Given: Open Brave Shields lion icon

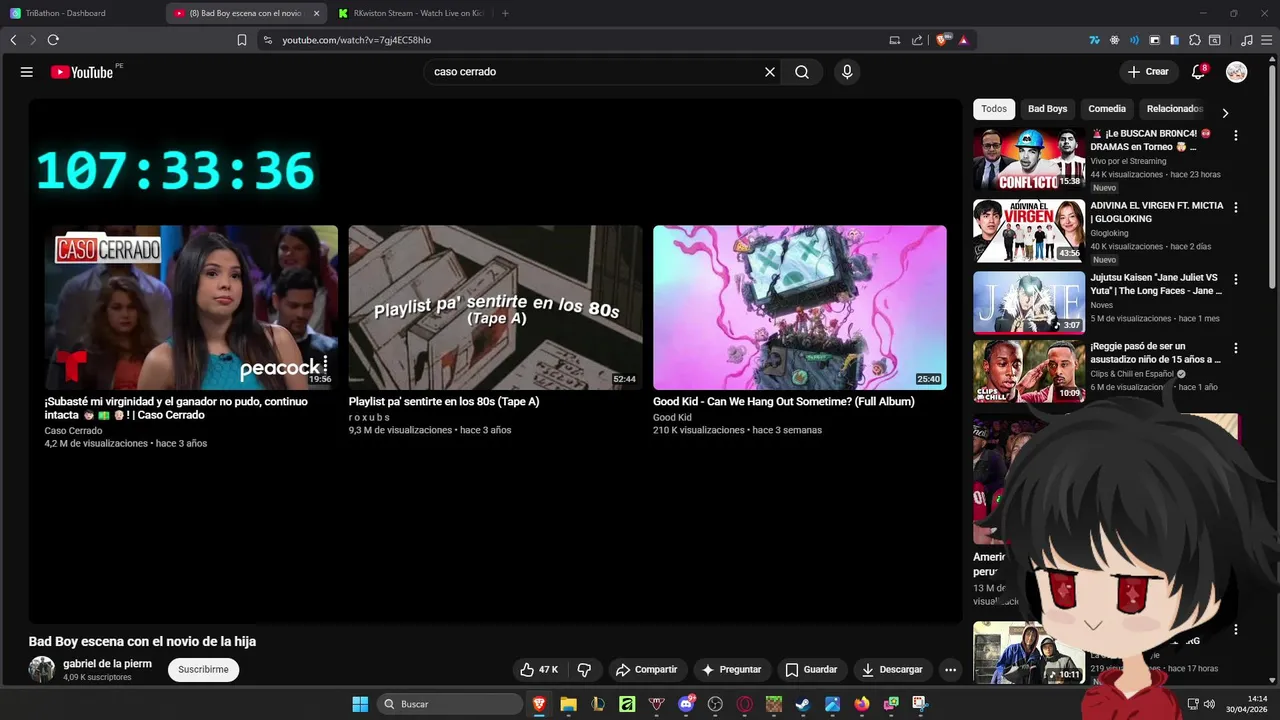Looking at the screenshot, I should (942, 40).
